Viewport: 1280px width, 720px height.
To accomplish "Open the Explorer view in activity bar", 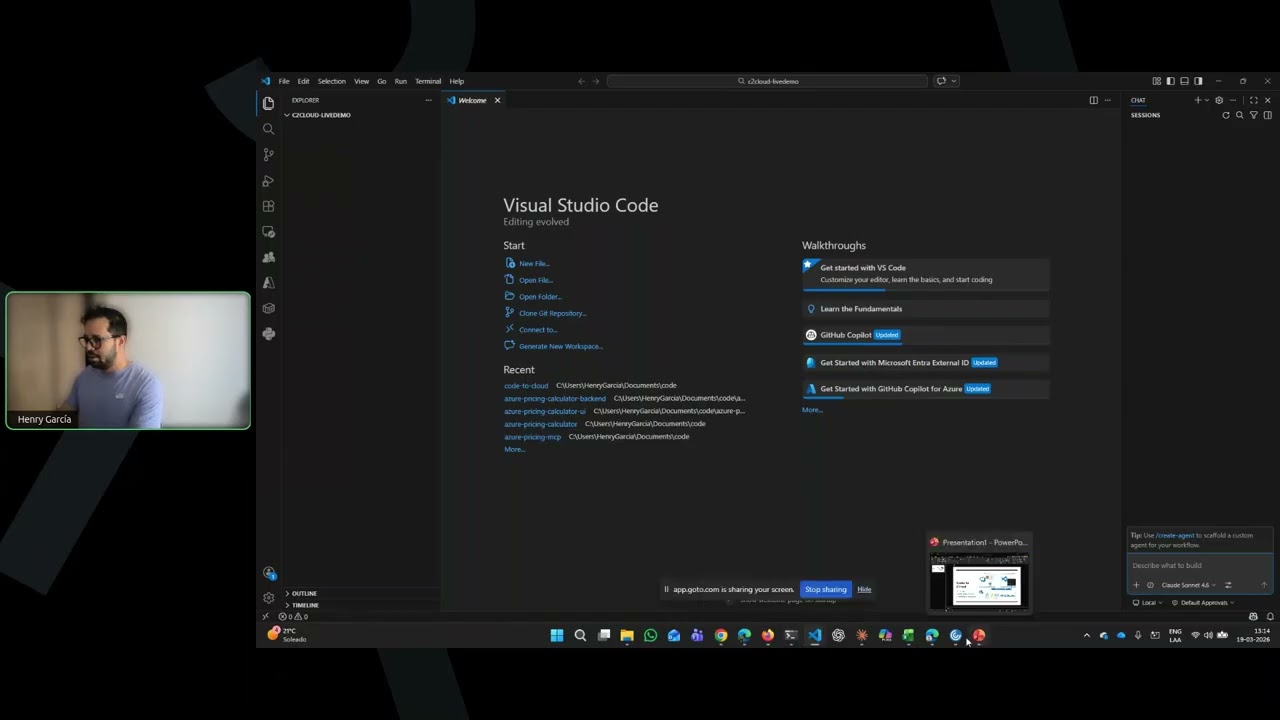I will pyautogui.click(x=268, y=103).
